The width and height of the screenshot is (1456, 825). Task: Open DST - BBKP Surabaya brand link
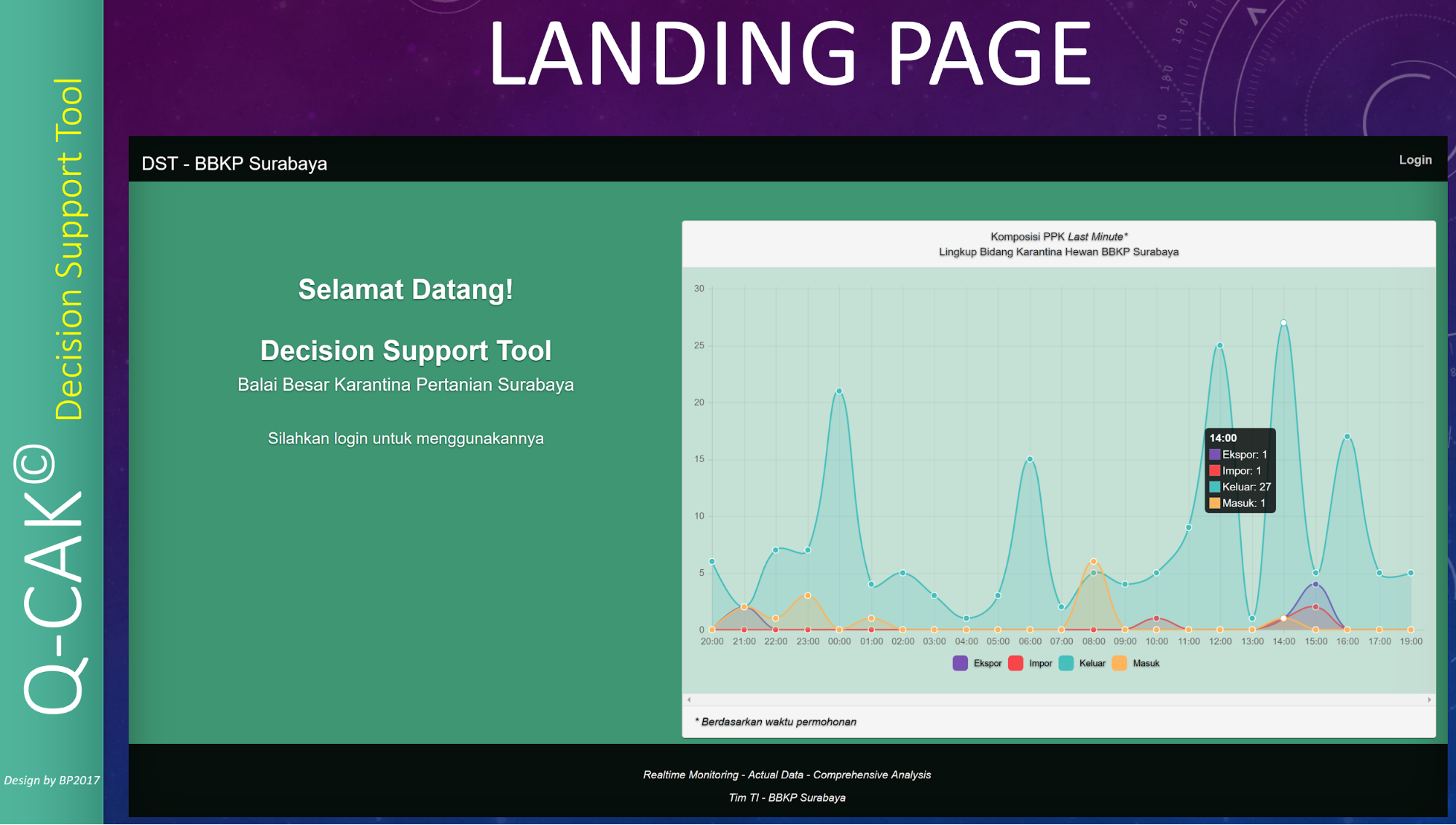[x=234, y=163]
